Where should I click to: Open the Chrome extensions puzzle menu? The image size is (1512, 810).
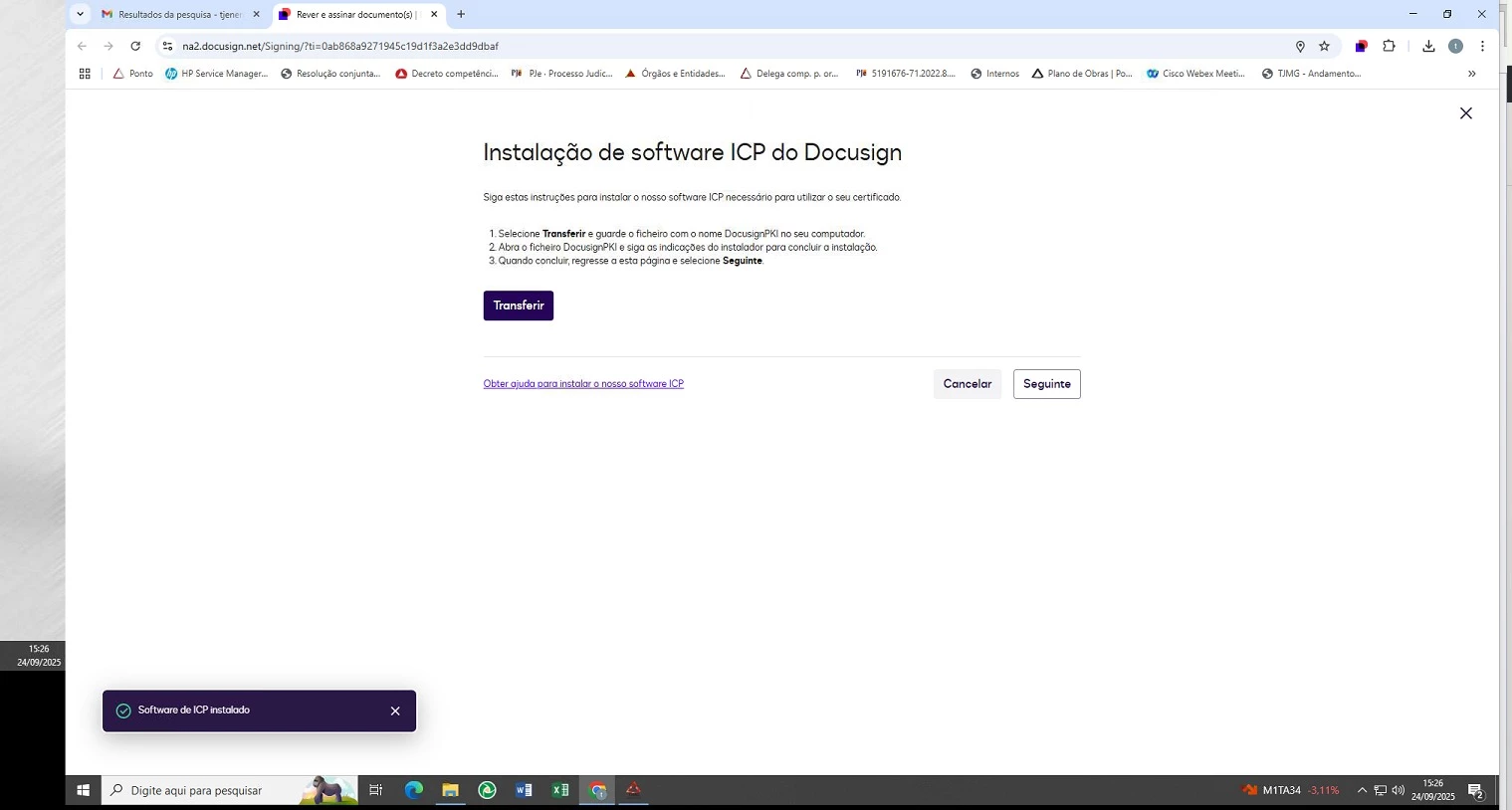click(x=1390, y=46)
